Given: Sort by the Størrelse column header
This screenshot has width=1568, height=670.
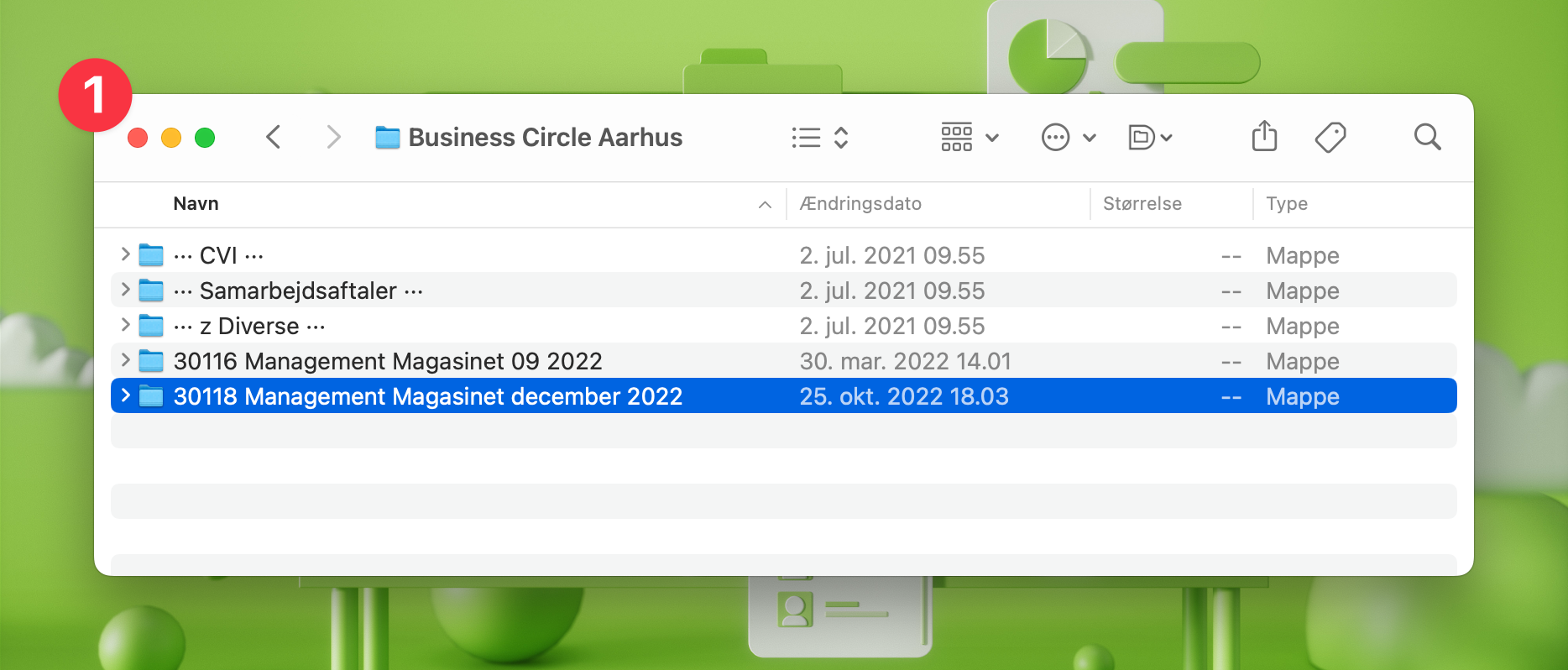Looking at the screenshot, I should click(x=1142, y=204).
